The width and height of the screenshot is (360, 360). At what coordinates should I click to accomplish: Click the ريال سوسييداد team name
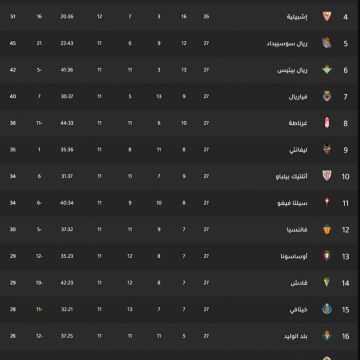pyautogui.click(x=287, y=43)
